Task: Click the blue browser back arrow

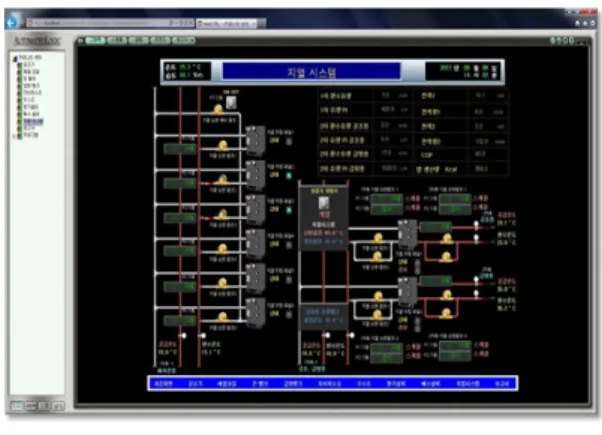Action: coord(11,23)
